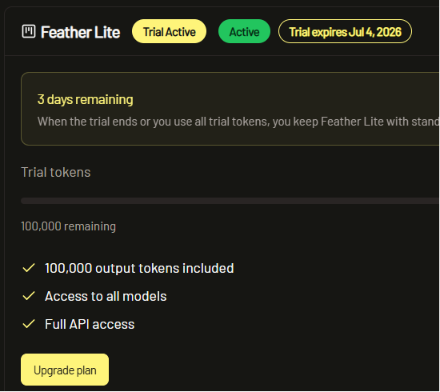Image resolution: width=440 pixels, height=392 pixels.
Task: Click the Feather Lite plan icon
Action: [29, 32]
